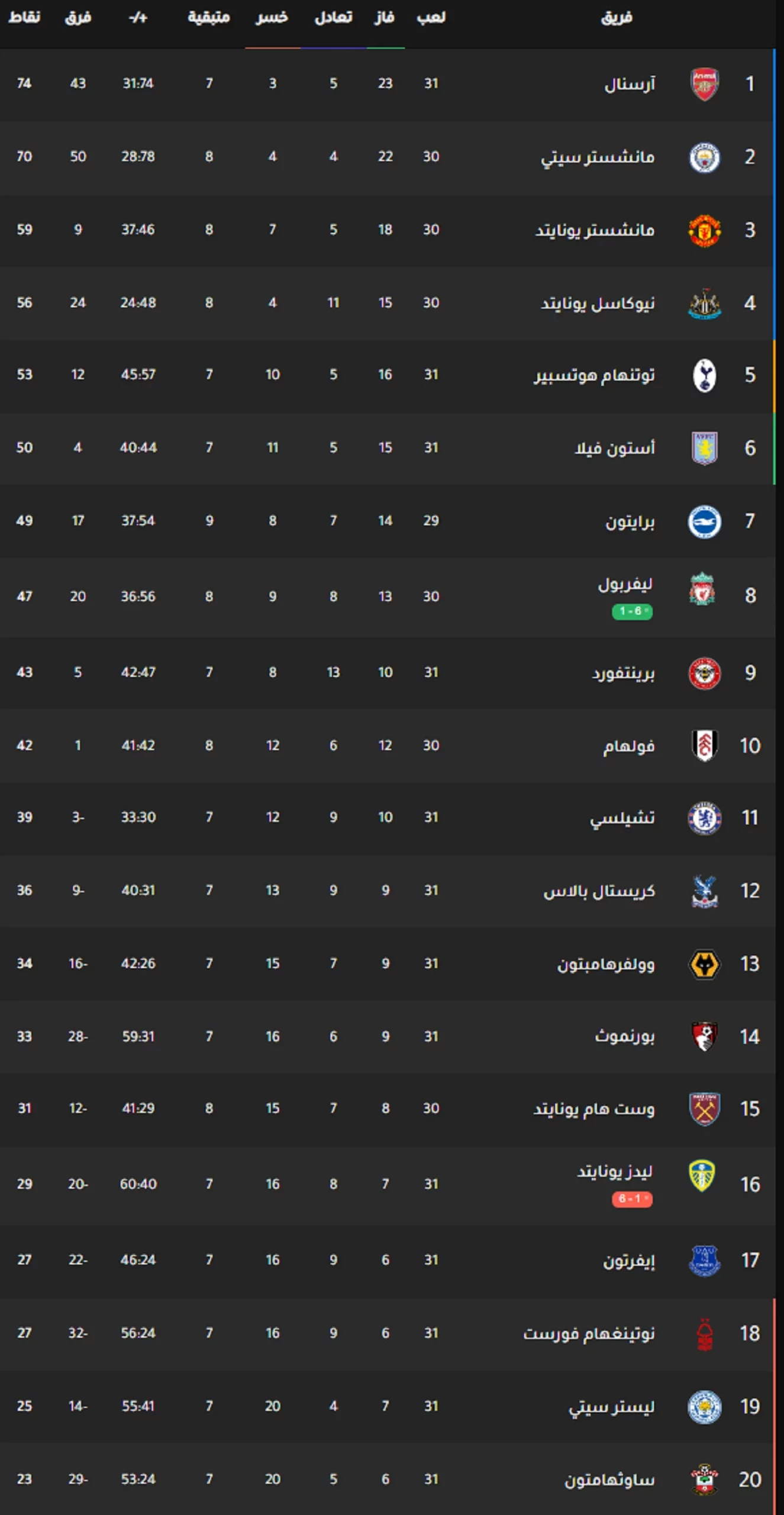Image resolution: width=784 pixels, height=1515 pixels.
Task: Click the Brighton club crest
Action: [x=704, y=521]
